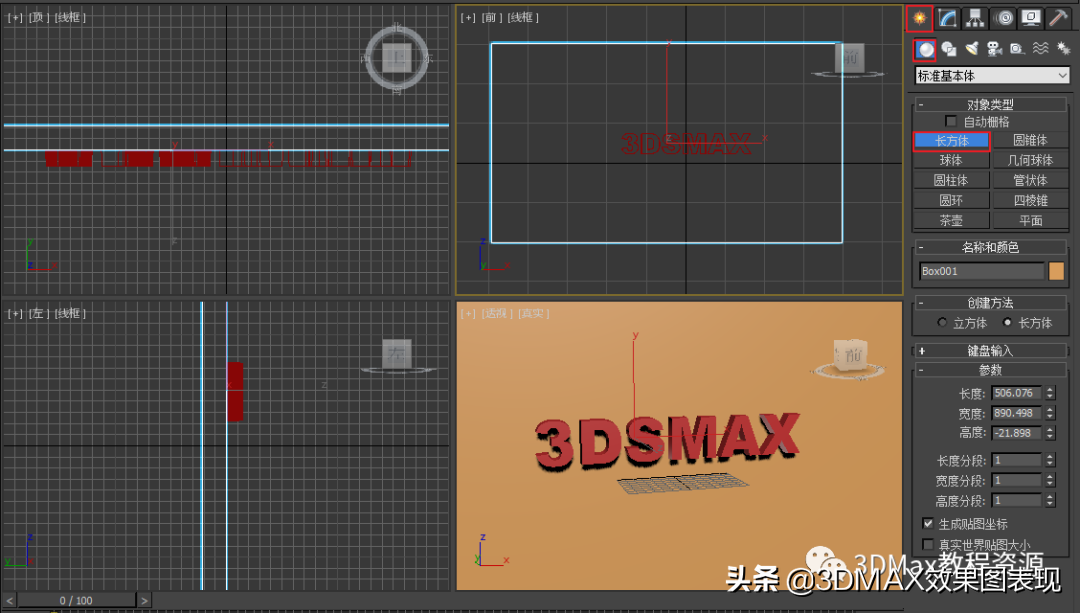
Task: Collapse the 名称和颜色 rollout
Action: 990,247
